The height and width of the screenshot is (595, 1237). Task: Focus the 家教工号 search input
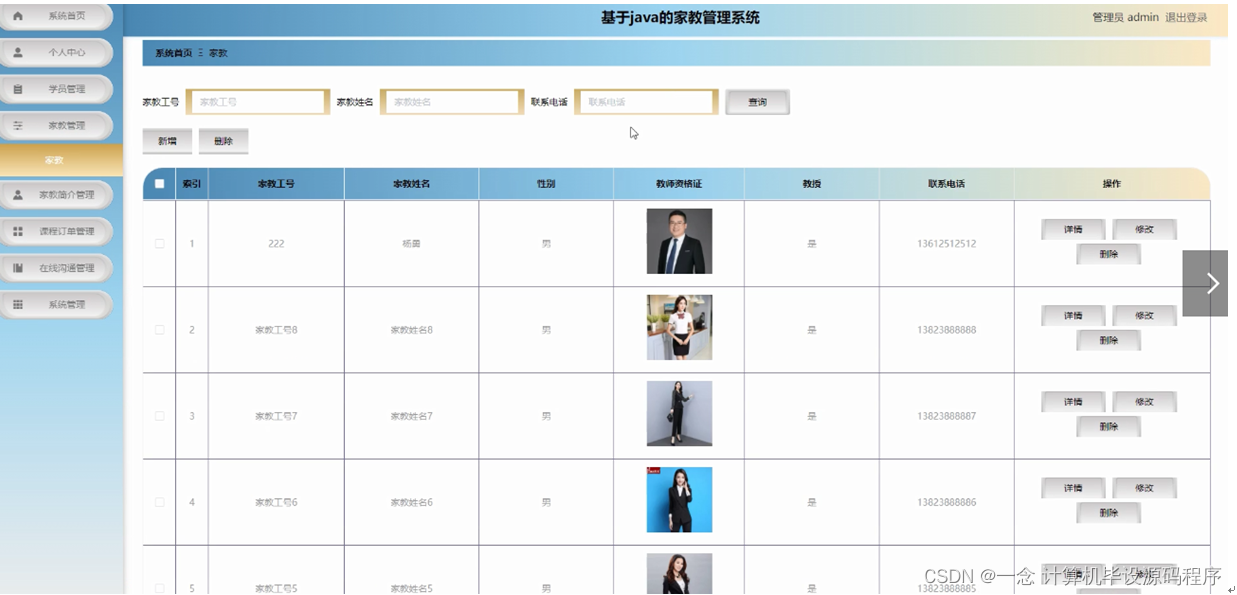[258, 102]
